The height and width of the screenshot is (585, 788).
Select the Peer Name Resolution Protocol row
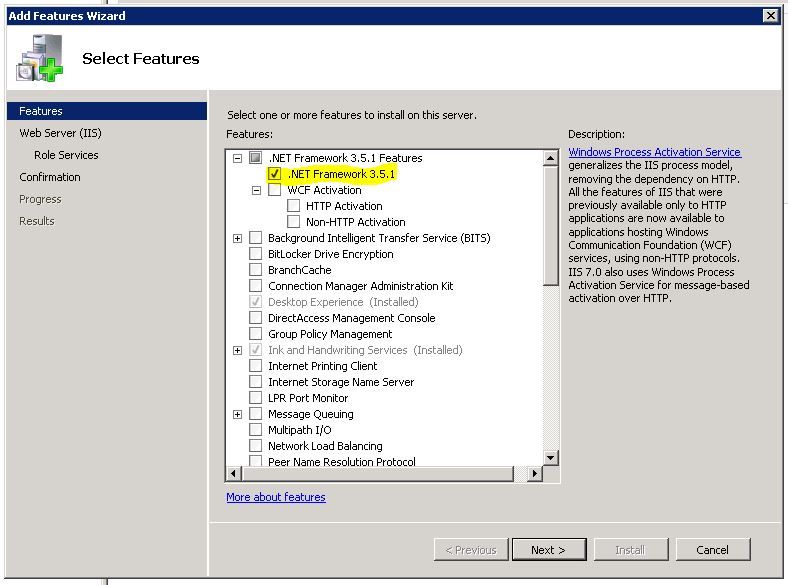click(x=342, y=461)
